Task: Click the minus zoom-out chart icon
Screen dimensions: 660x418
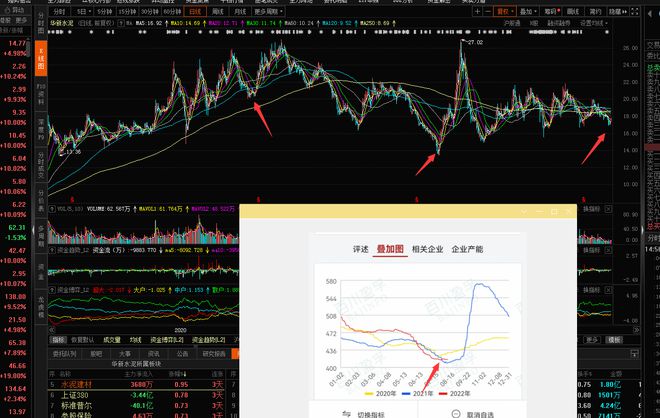Action: pos(487,11)
